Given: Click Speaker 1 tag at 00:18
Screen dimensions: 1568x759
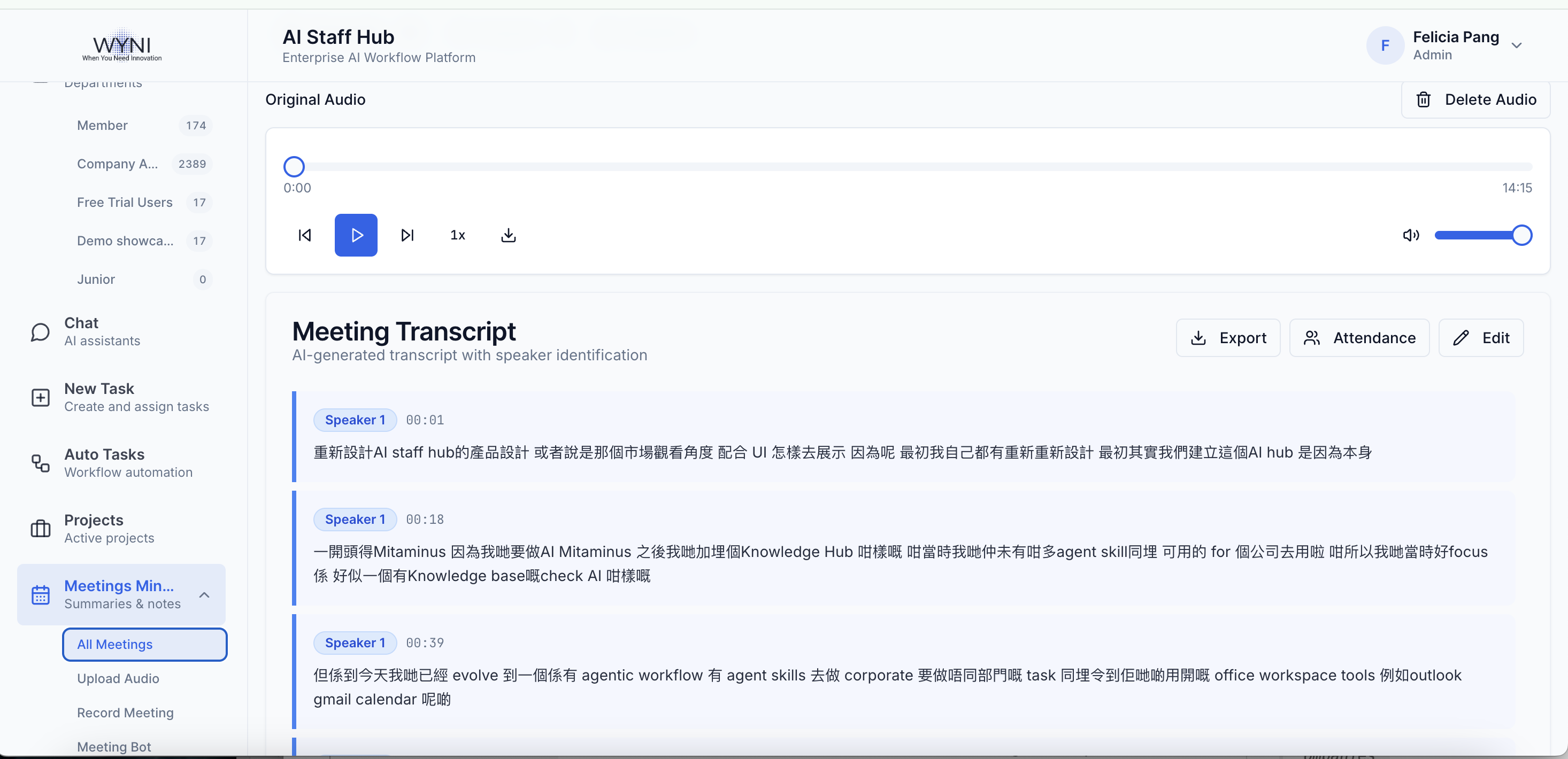Looking at the screenshot, I should [355, 520].
